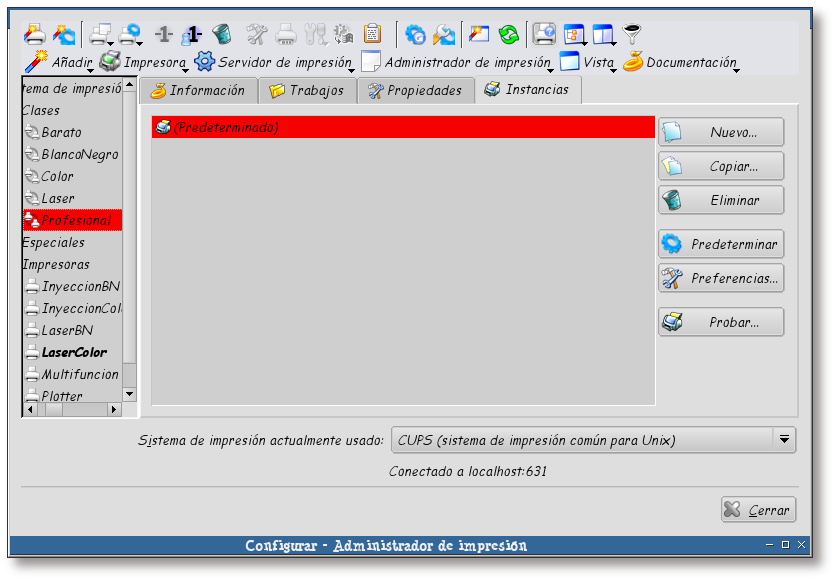Image resolution: width=836 pixels, height=581 pixels.
Task: Click the Copiar button
Action: (720, 166)
